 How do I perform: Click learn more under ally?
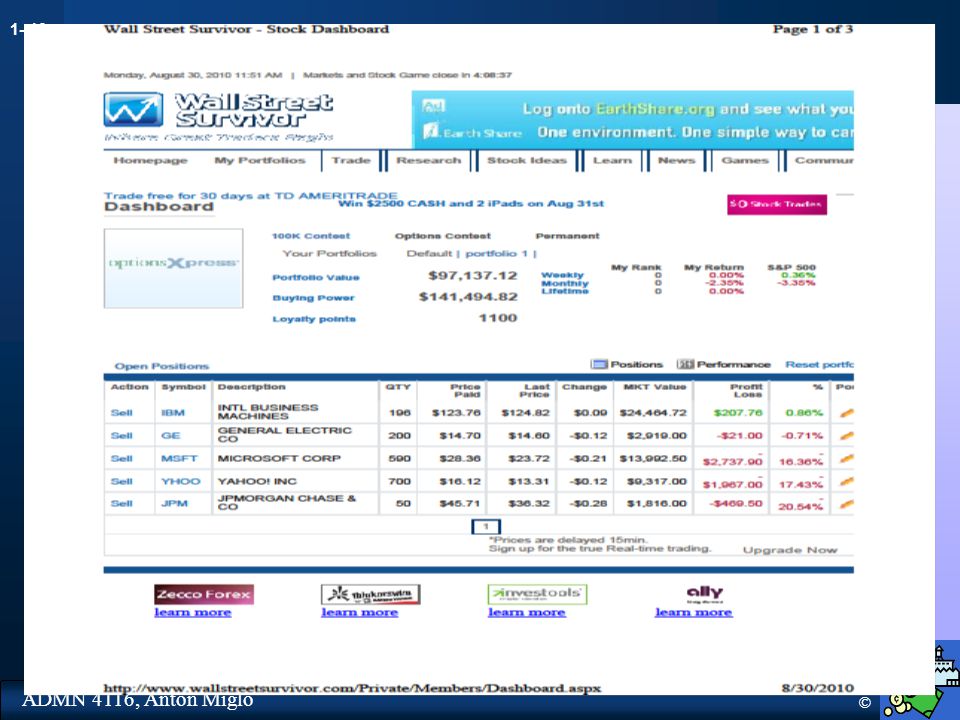694,612
